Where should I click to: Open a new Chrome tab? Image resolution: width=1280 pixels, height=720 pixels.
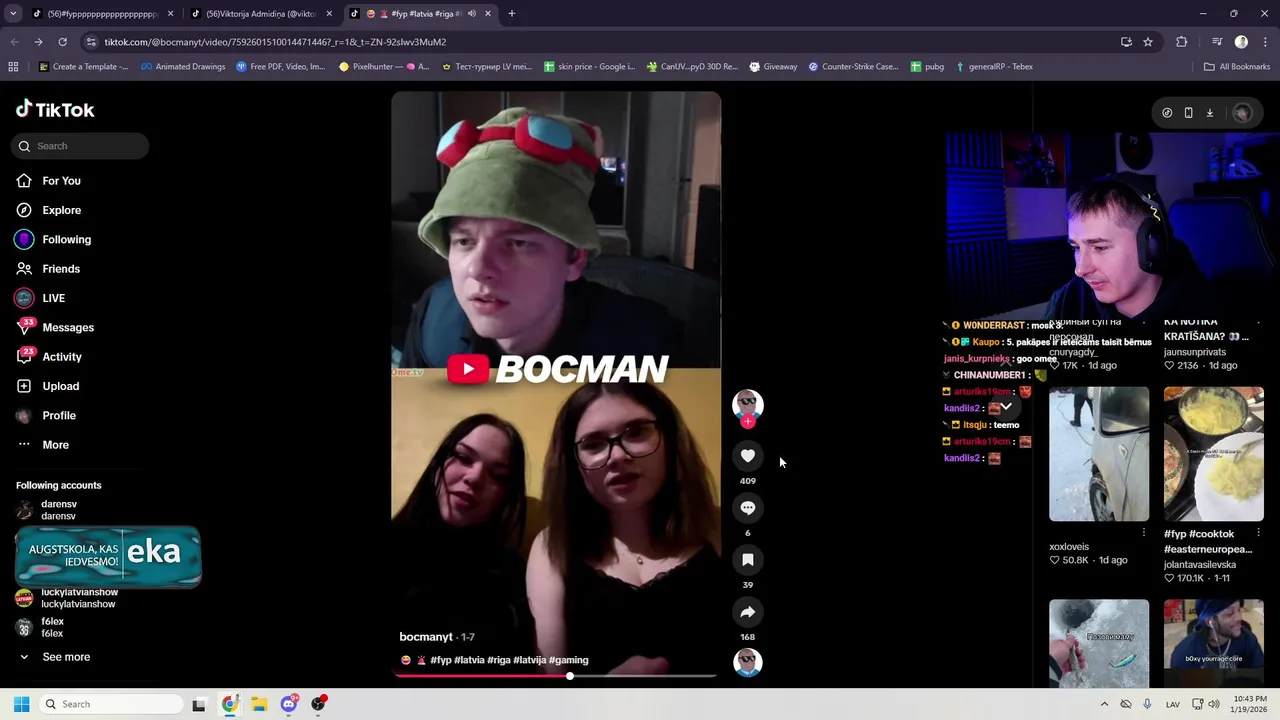[x=511, y=13]
